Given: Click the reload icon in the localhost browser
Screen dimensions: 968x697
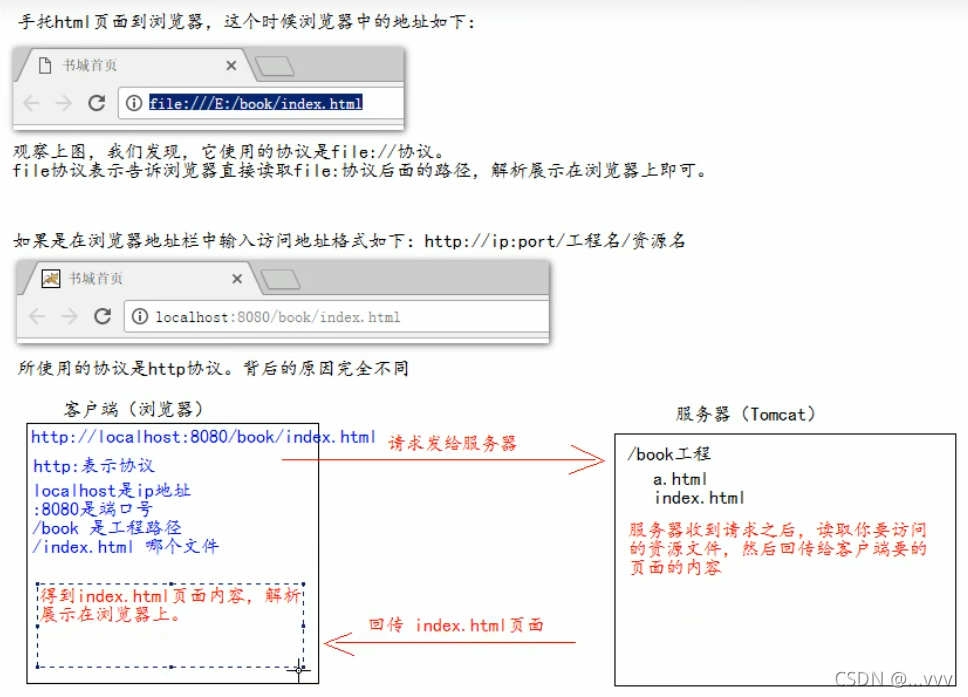Looking at the screenshot, I should click(102, 316).
